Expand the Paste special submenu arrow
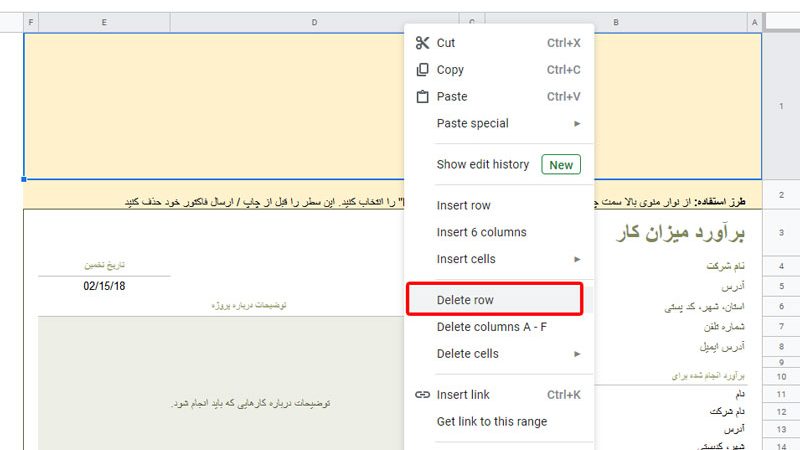The width and height of the screenshot is (800, 450). 577,124
